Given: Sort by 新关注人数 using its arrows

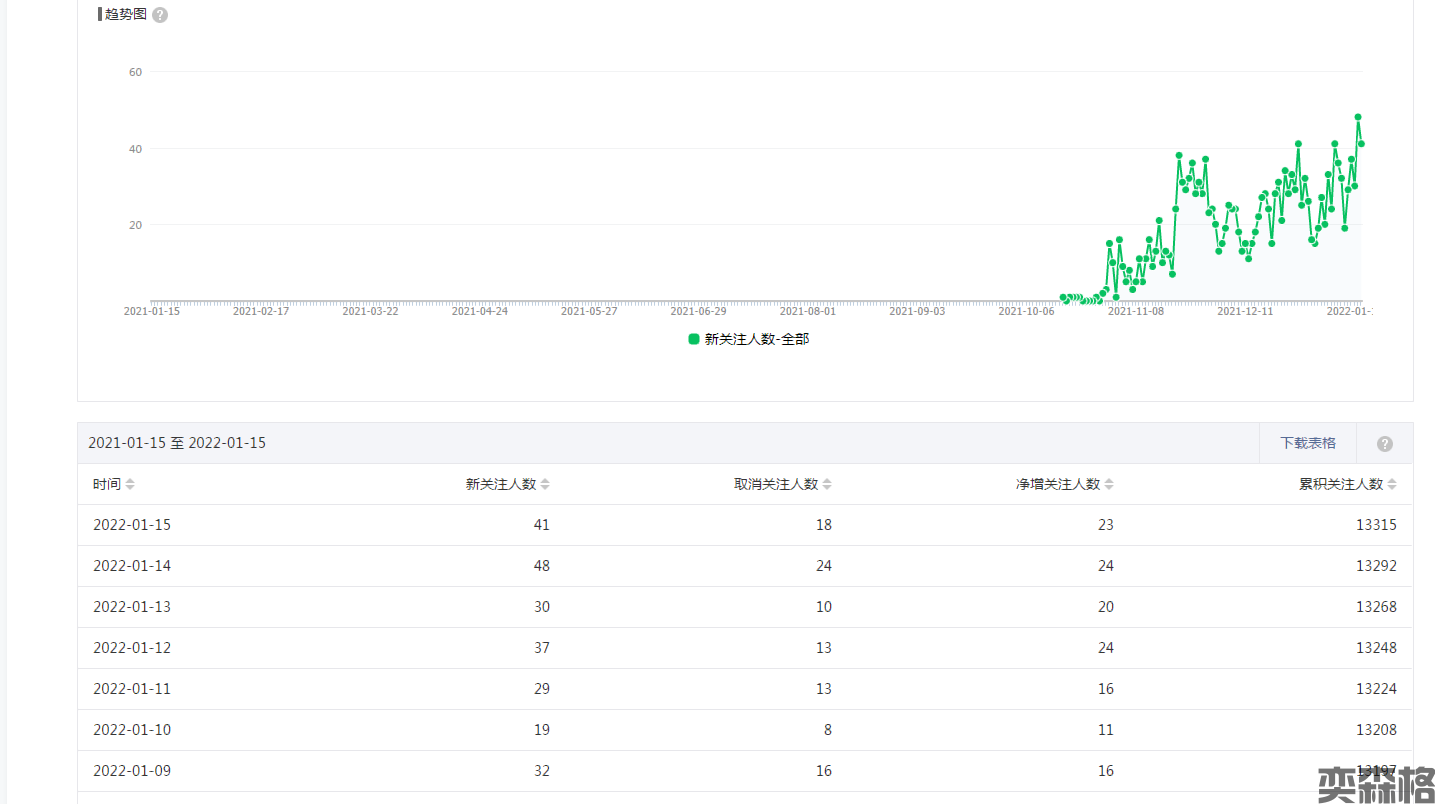Looking at the screenshot, I should point(545,484).
